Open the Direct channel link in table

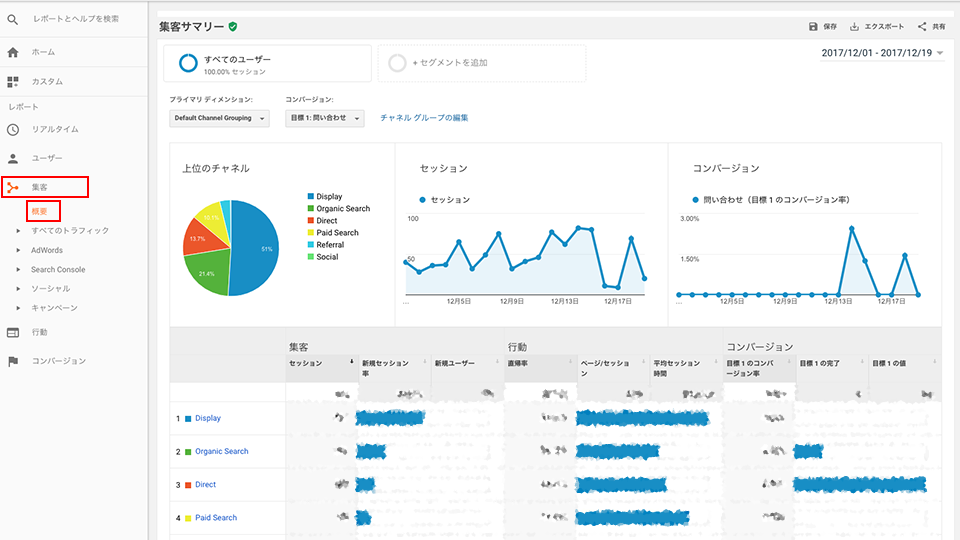[205, 485]
